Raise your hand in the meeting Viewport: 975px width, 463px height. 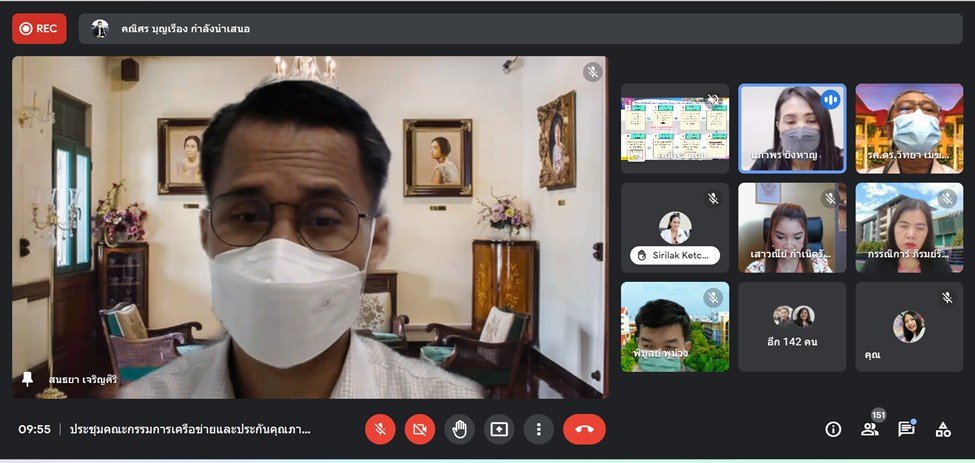click(x=459, y=429)
